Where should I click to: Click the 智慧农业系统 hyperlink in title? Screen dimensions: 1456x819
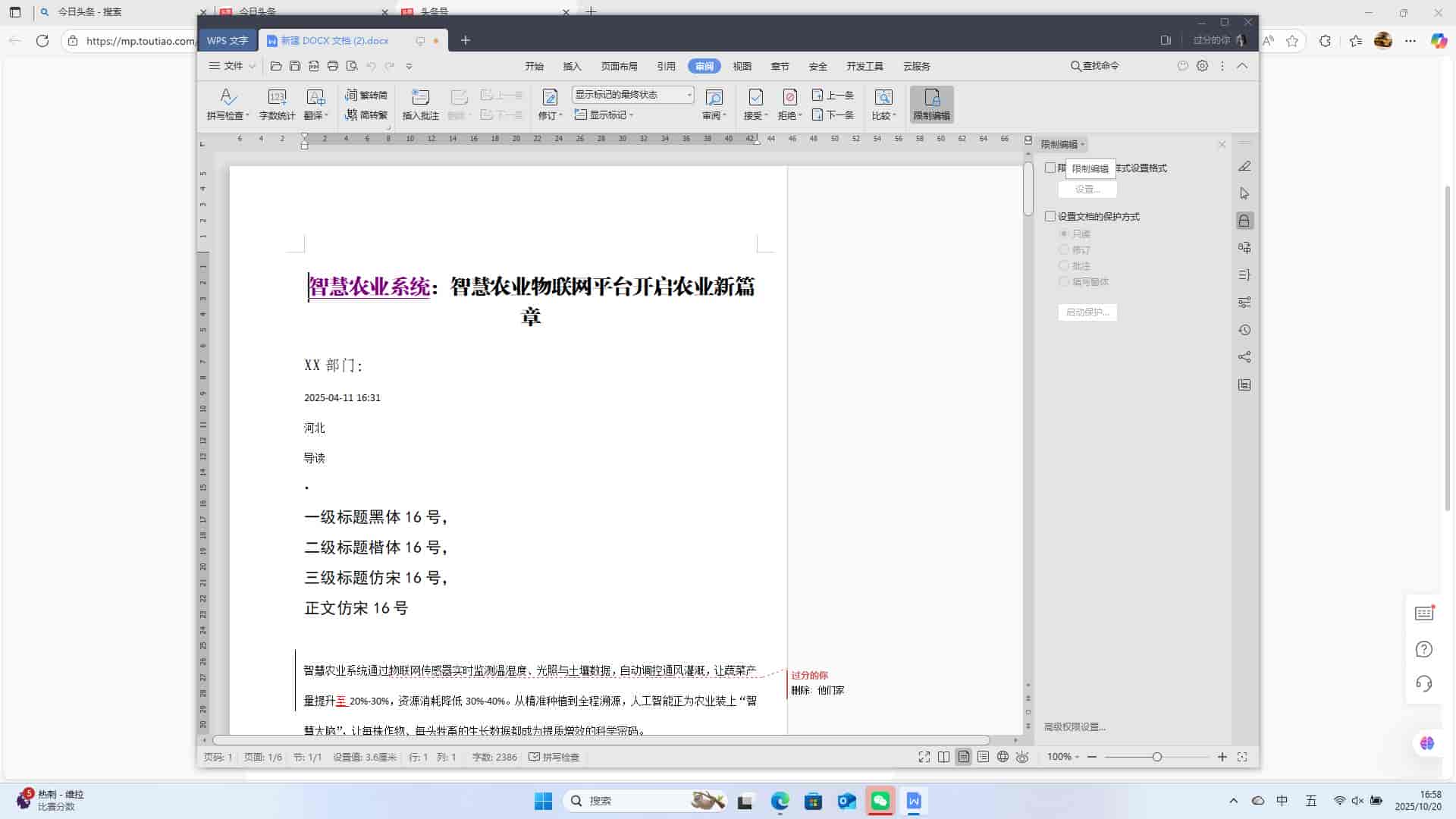coord(369,287)
